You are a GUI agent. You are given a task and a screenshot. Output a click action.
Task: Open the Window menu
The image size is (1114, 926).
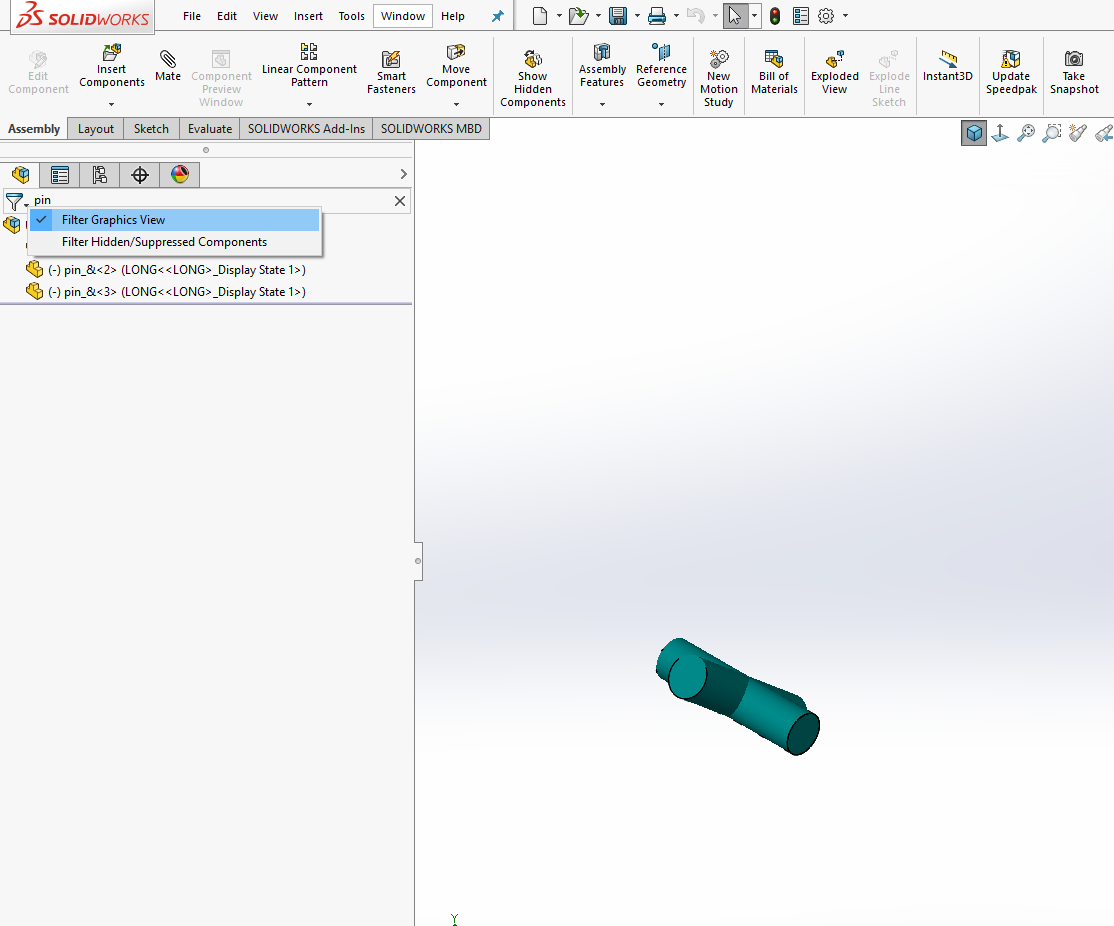402,16
